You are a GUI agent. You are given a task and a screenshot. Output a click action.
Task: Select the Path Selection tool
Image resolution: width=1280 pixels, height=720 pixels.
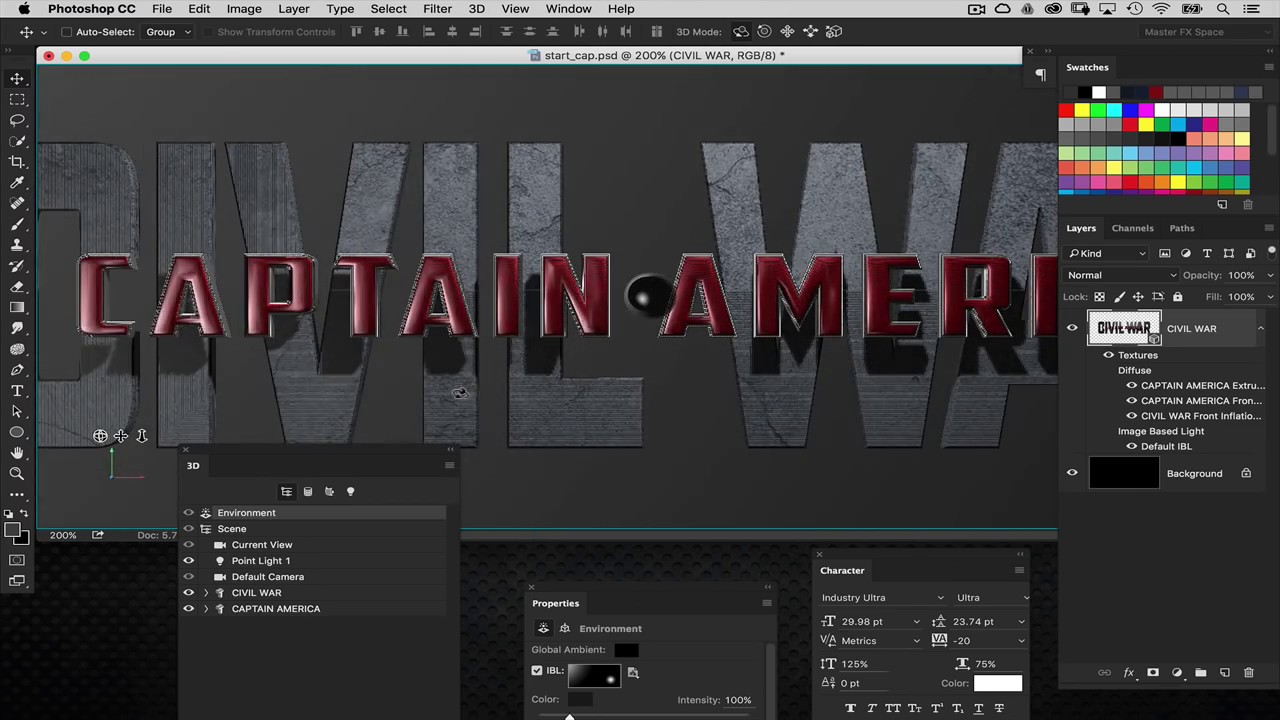pyautogui.click(x=17, y=411)
